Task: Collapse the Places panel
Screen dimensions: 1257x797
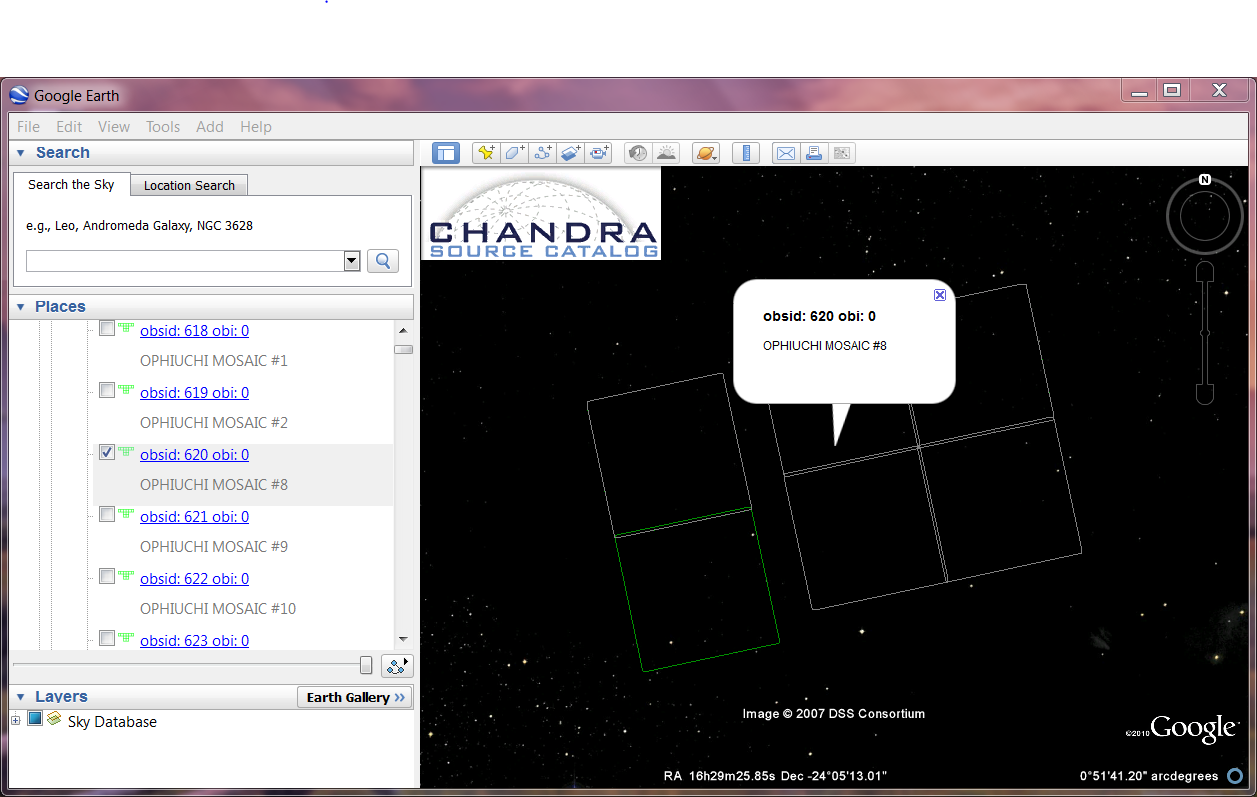Action: [x=20, y=307]
